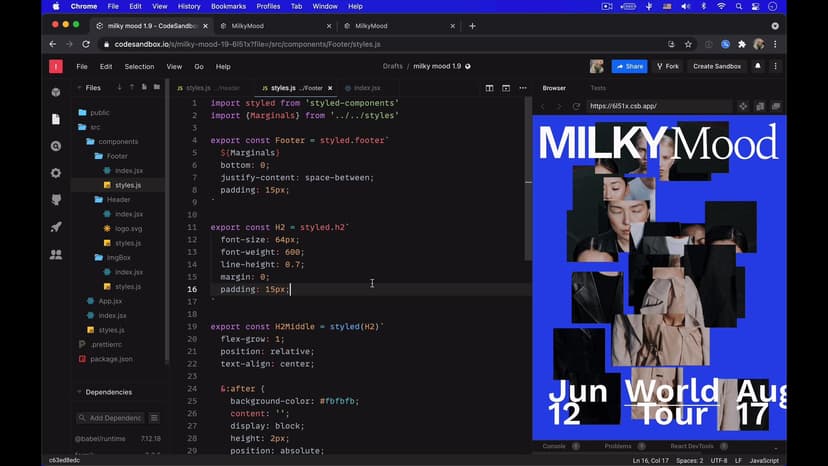
Task: Switch to the Tests tab
Action: pos(598,88)
